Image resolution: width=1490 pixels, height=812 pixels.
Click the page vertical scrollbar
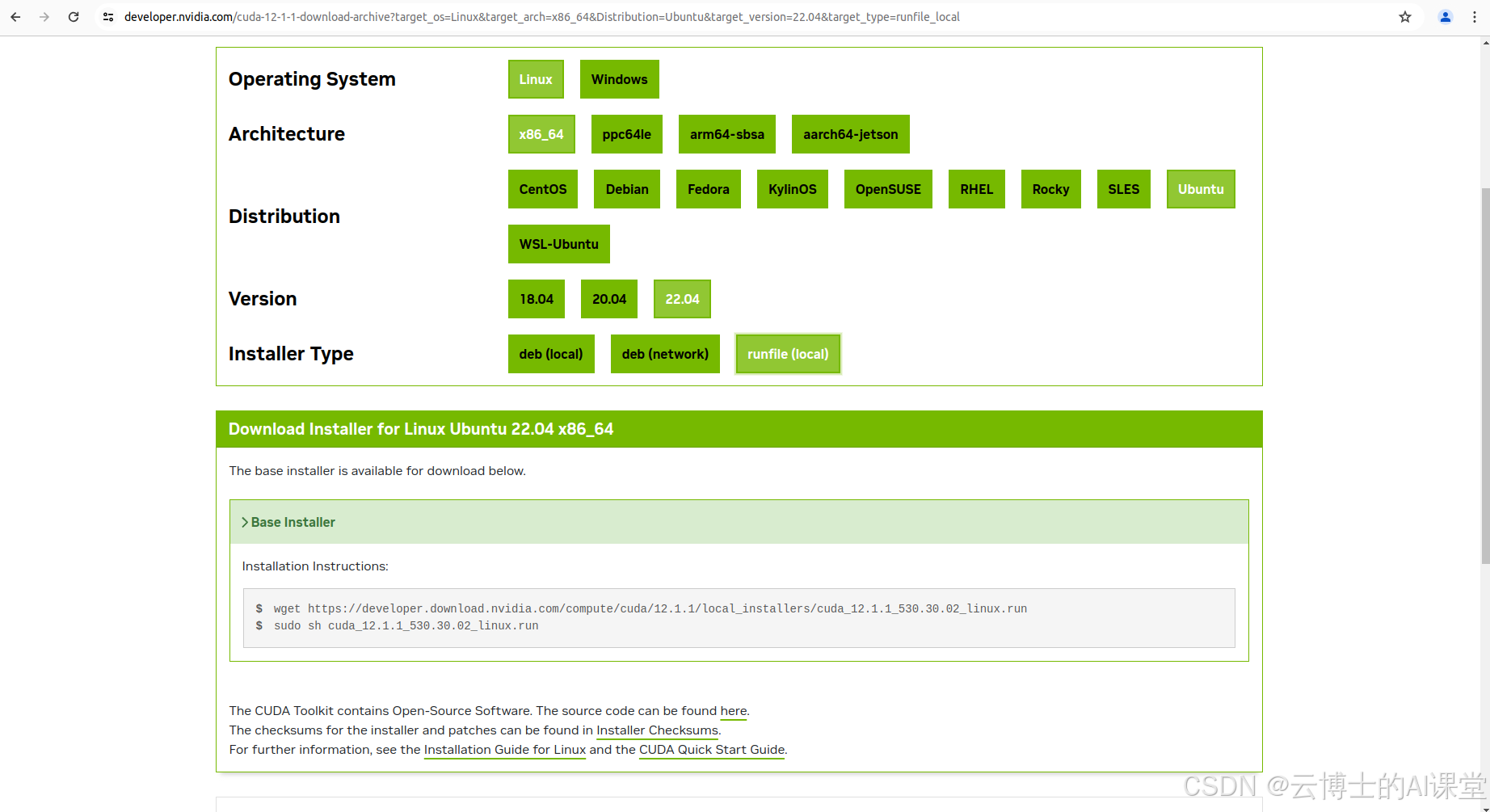coord(1485,376)
